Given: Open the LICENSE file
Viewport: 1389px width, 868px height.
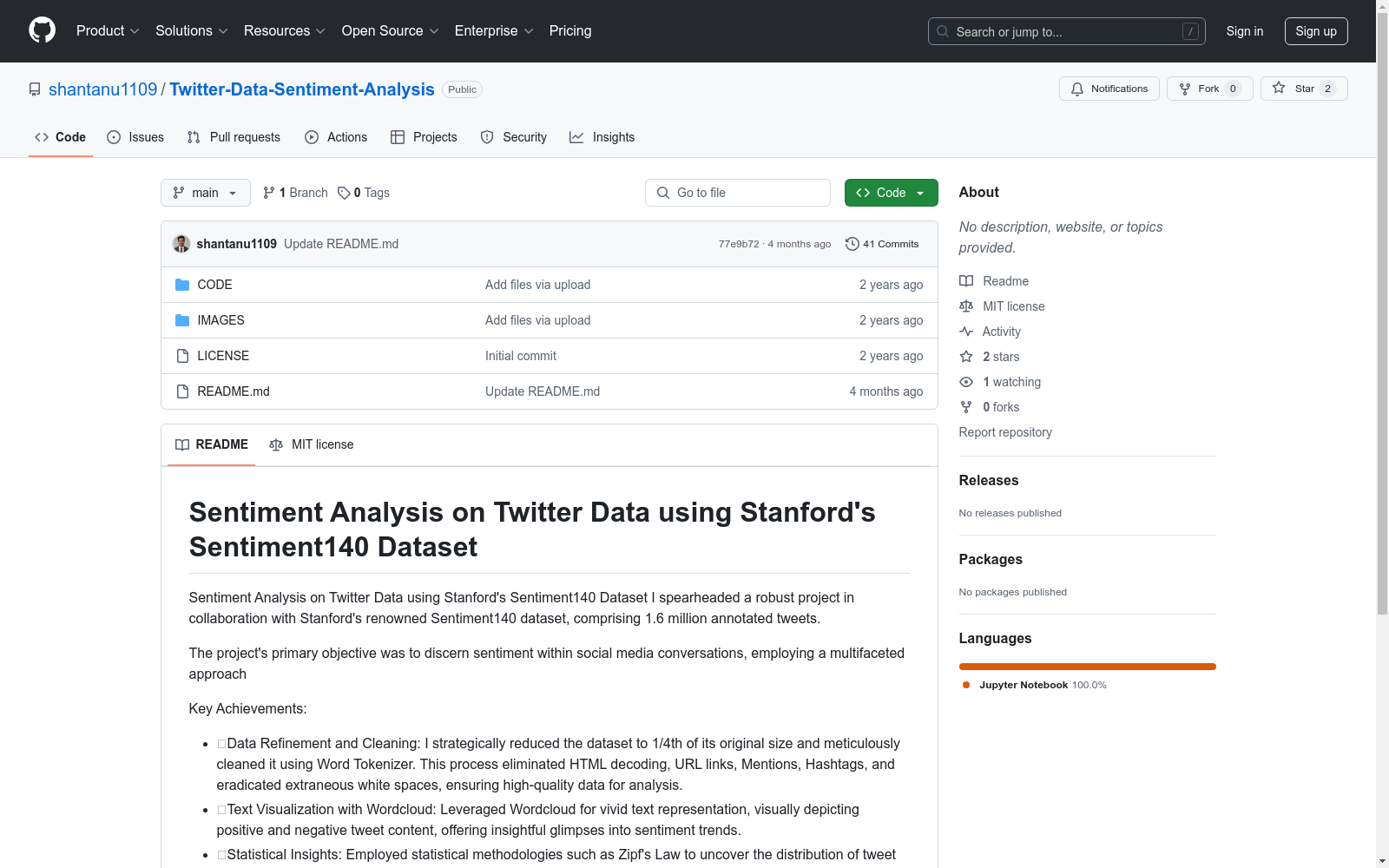Looking at the screenshot, I should point(223,356).
